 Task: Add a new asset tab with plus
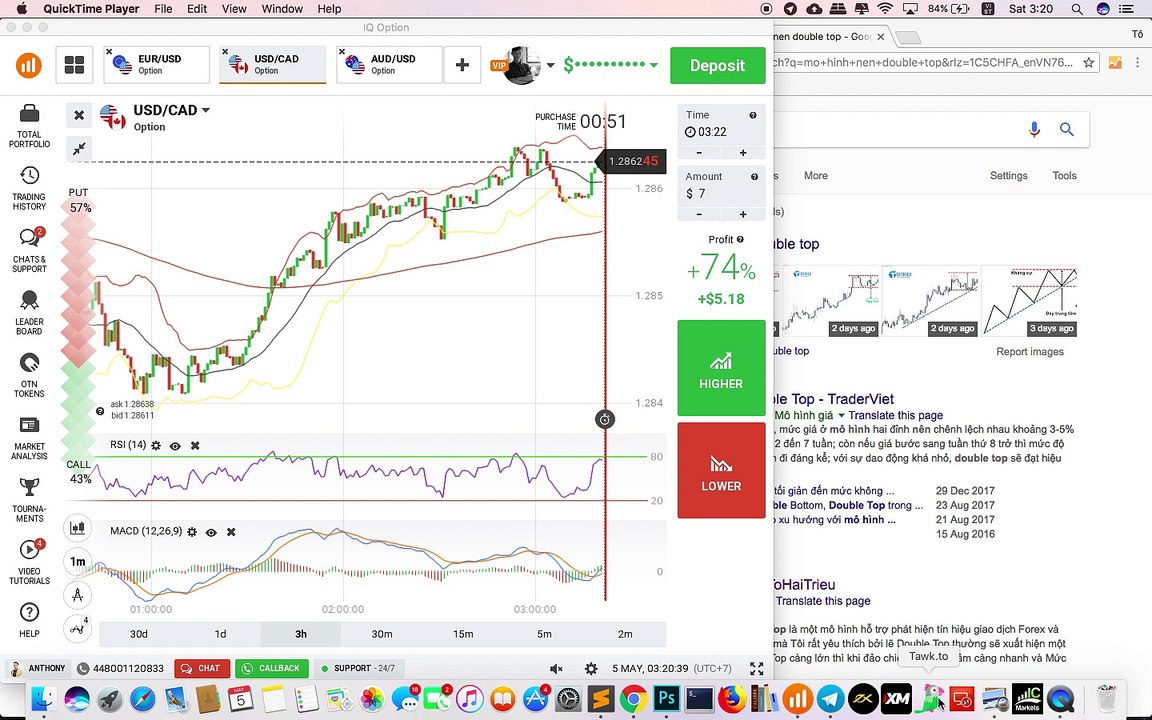pos(462,65)
